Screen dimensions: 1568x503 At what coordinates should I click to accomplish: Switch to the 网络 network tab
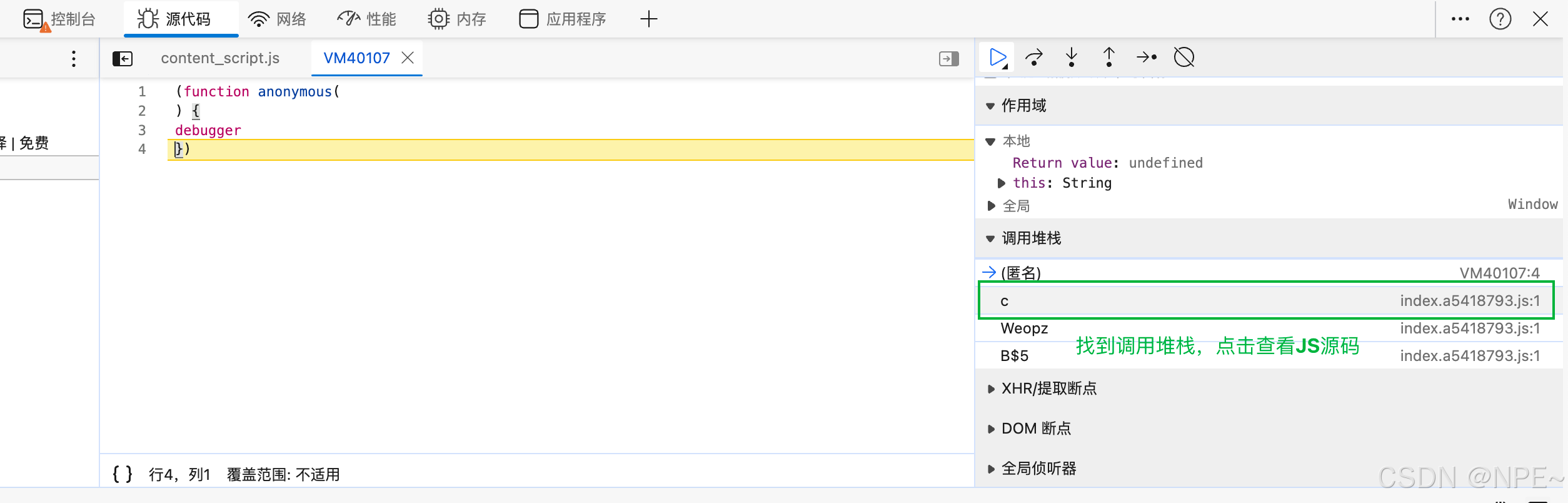278,19
